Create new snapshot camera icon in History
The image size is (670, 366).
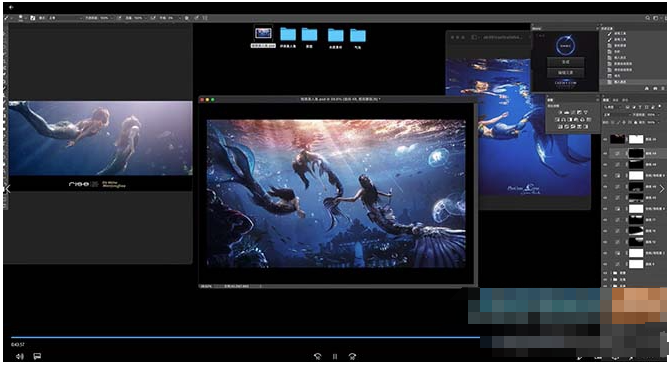[655, 88]
